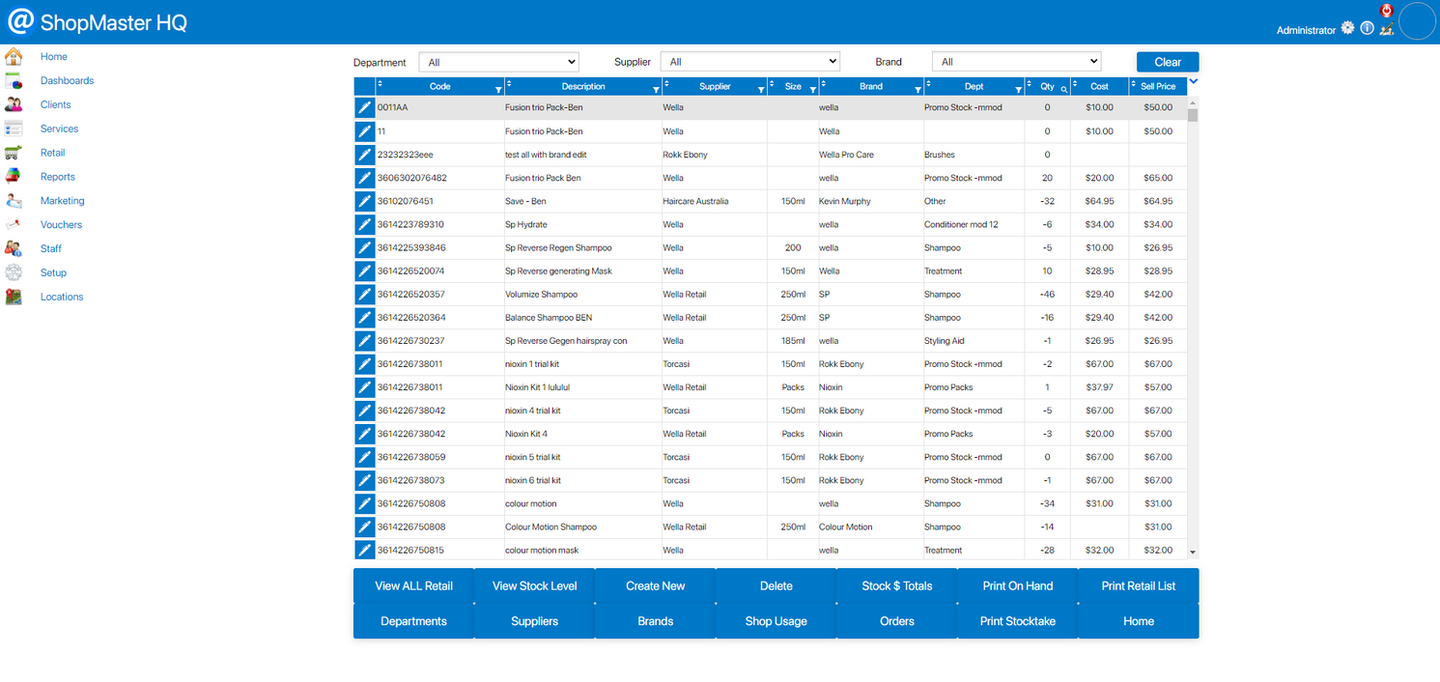Edit Sp Hydrate row with pencil icon
The height and width of the screenshot is (682, 1440).
tap(365, 224)
